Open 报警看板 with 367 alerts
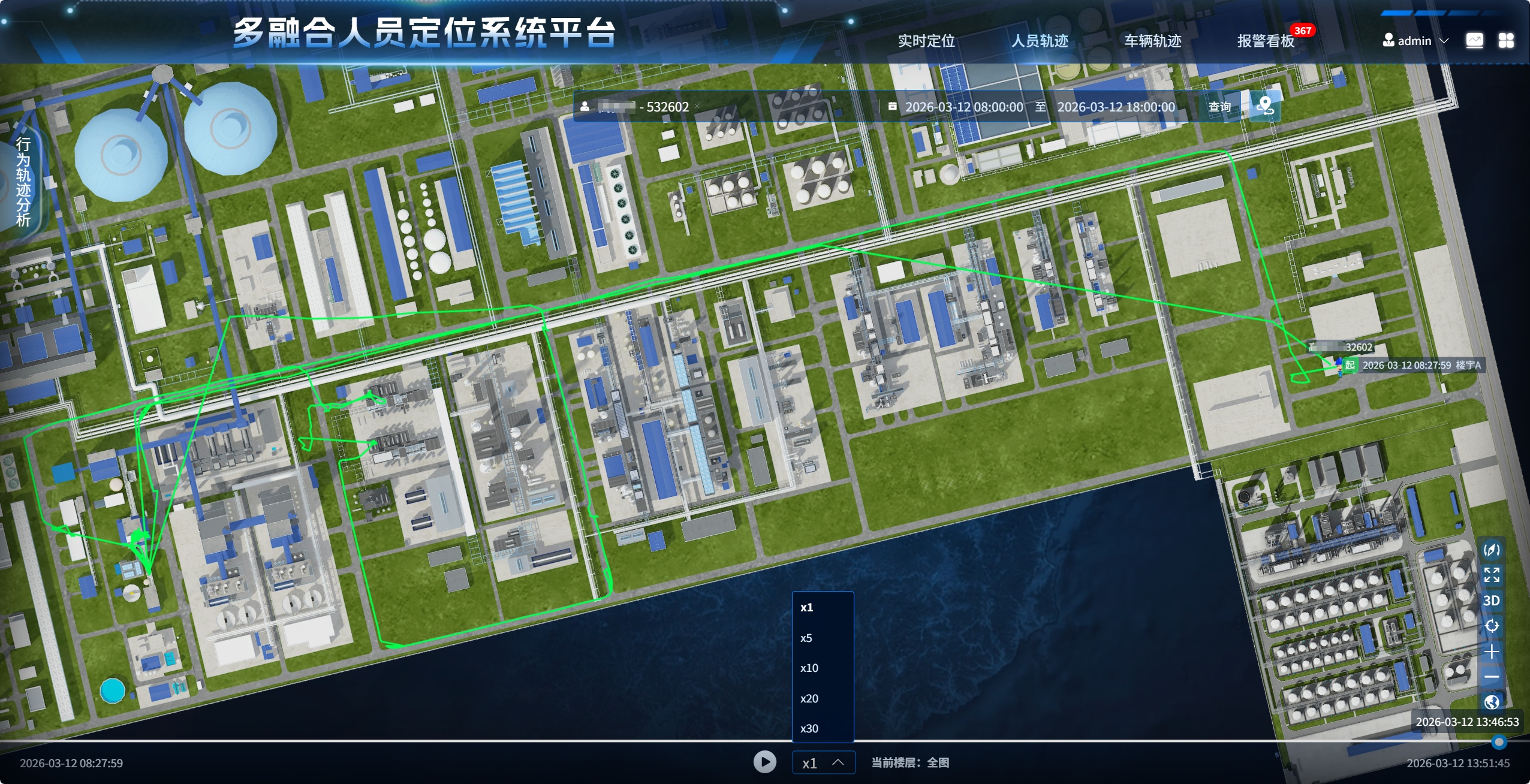 [x=1266, y=41]
